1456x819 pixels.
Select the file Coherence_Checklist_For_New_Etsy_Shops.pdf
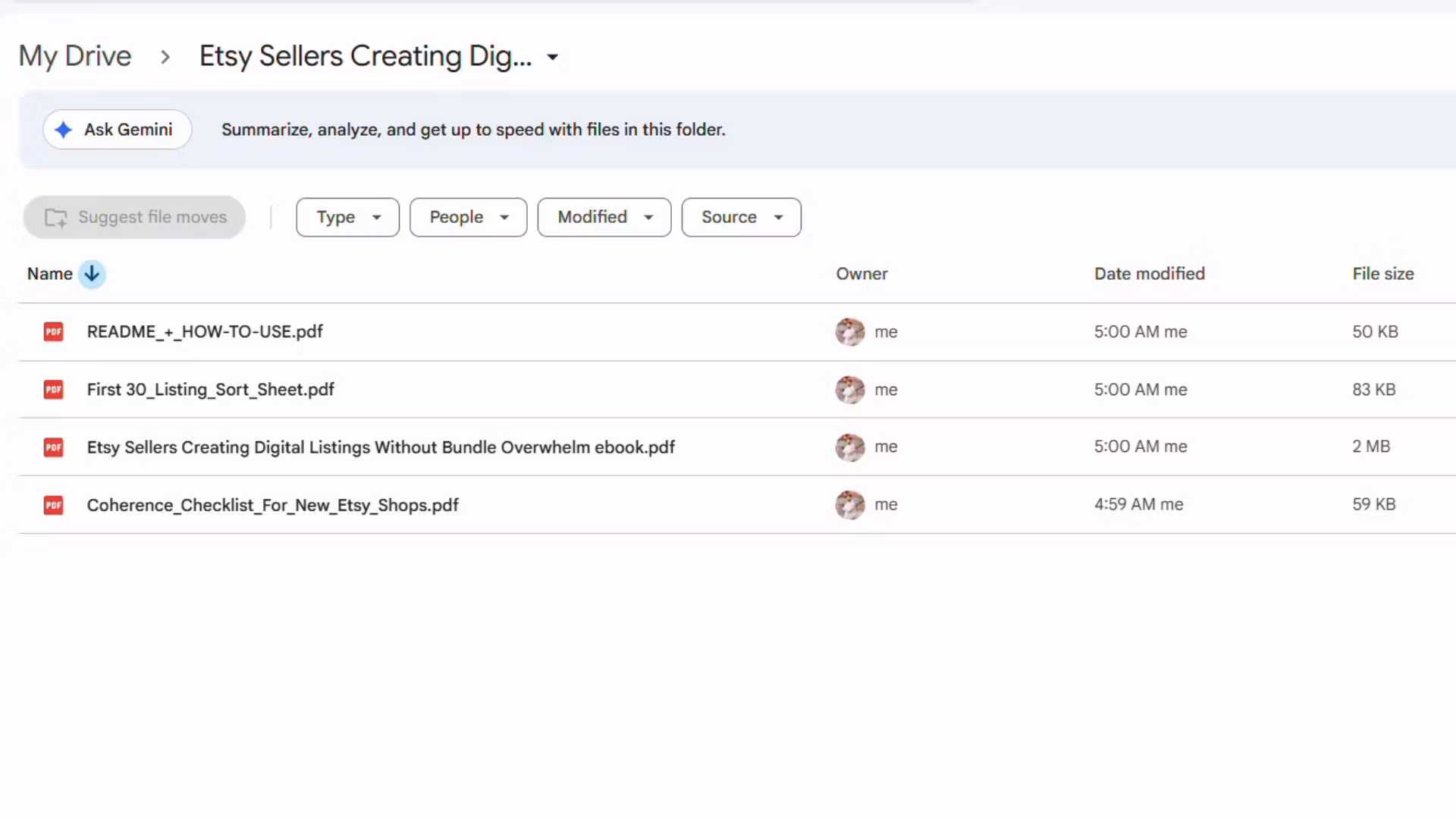point(272,505)
